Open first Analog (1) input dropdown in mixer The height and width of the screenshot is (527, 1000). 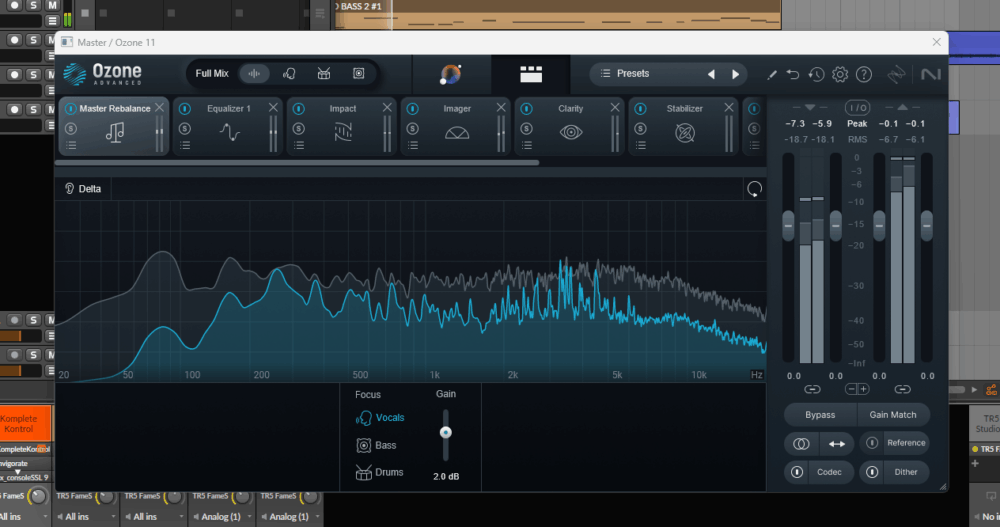point(220,517)
